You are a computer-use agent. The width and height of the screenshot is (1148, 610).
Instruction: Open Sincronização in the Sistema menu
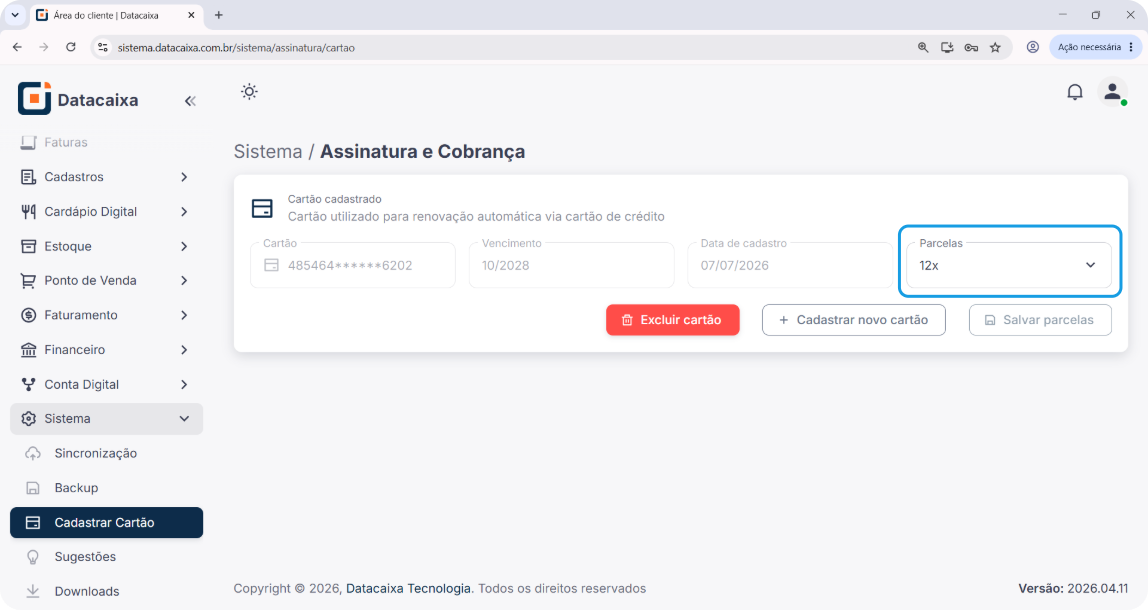click(106, 453)
